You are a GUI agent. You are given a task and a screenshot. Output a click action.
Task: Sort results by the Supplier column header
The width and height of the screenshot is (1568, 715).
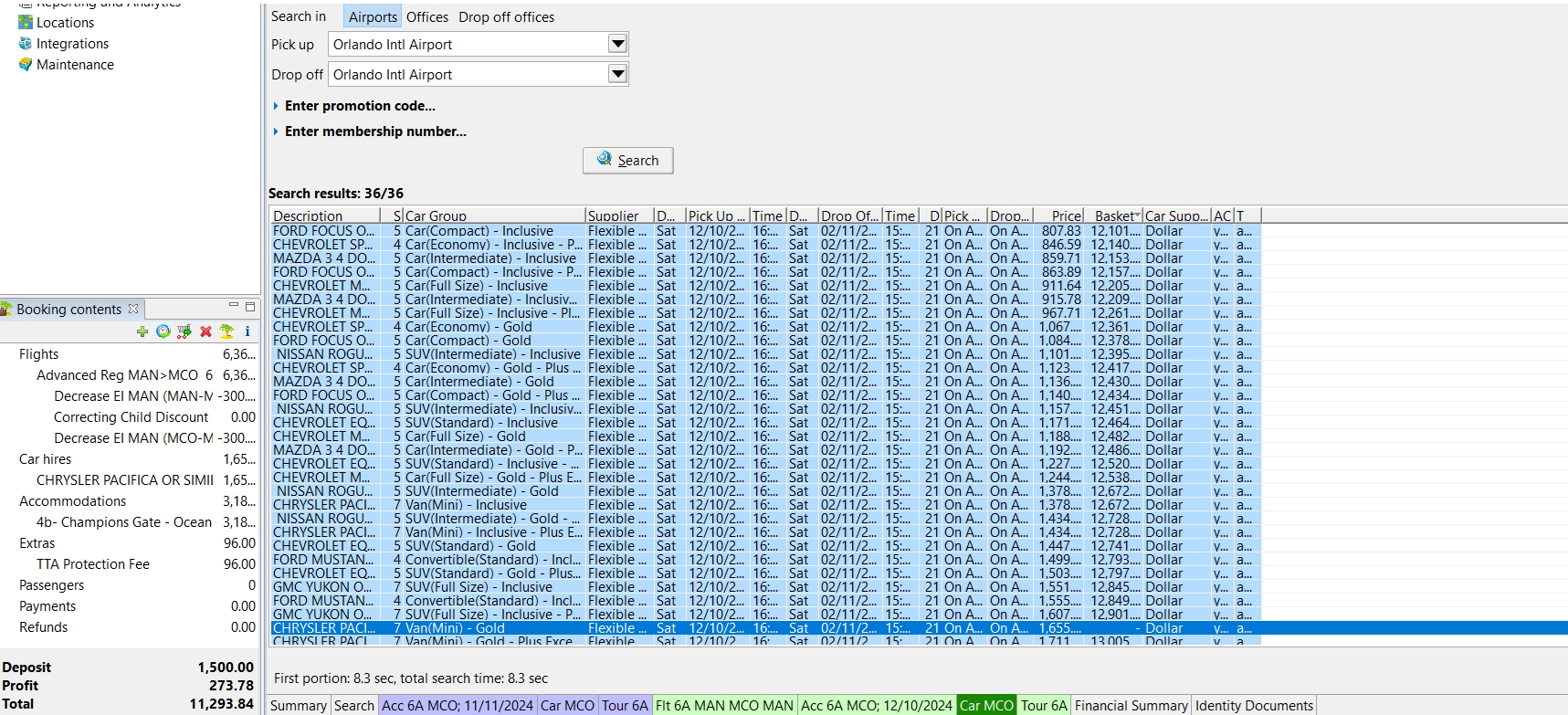click(x=619, y=216)
